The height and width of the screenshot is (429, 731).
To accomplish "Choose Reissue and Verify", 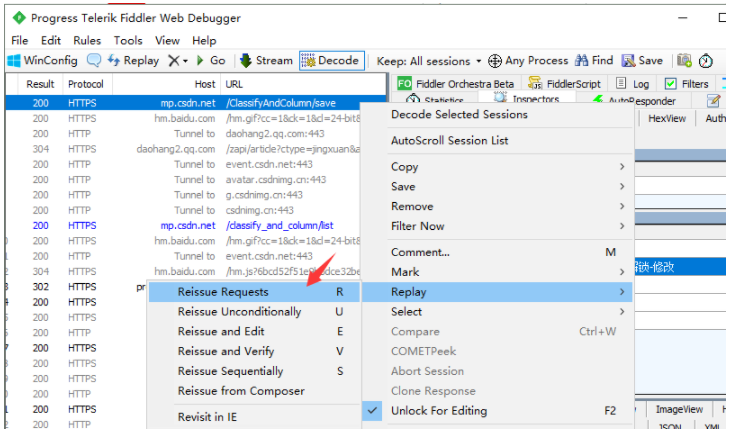I will tap(255, 351).
